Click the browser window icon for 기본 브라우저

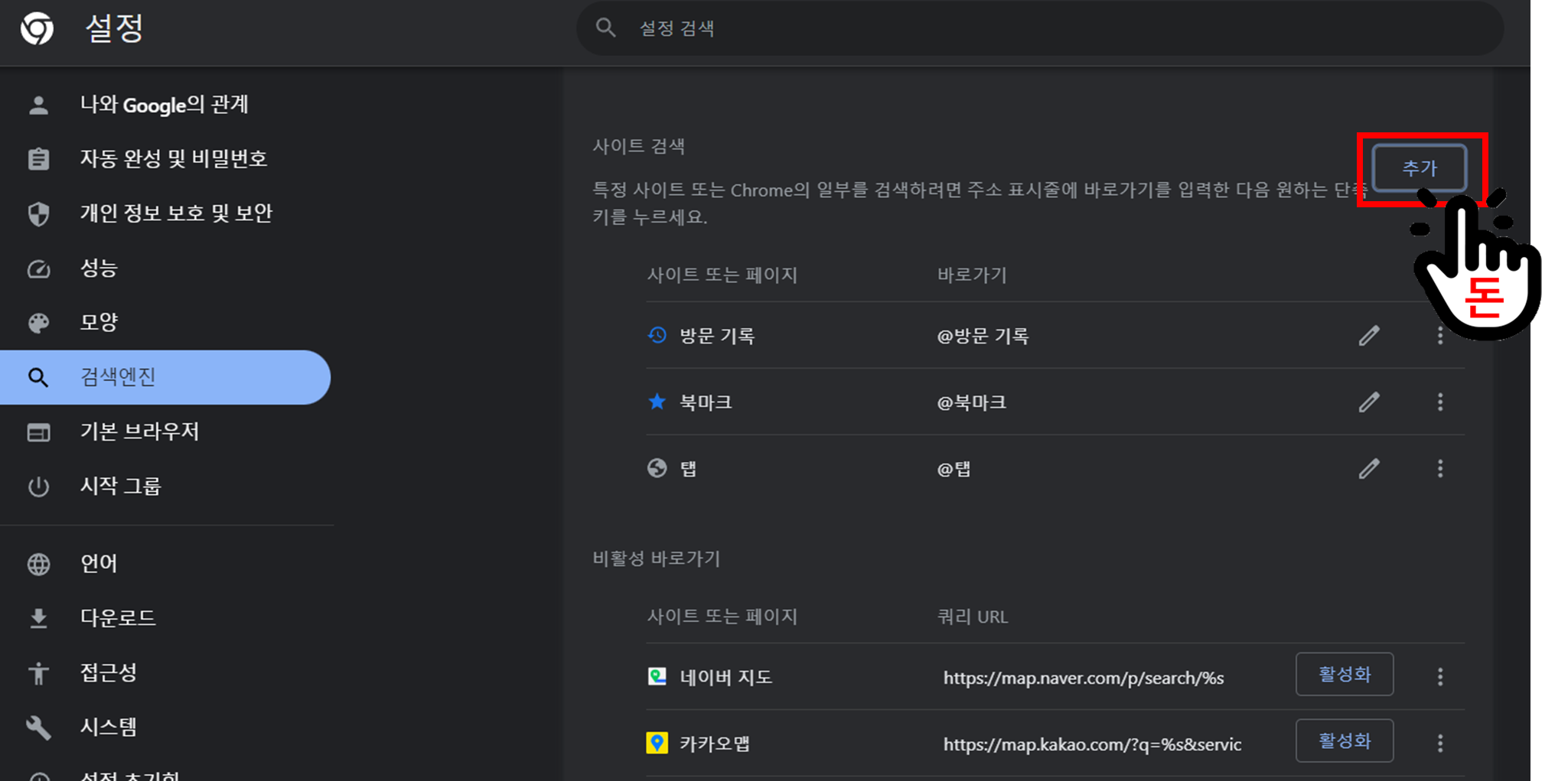click(x=38, y=432)
